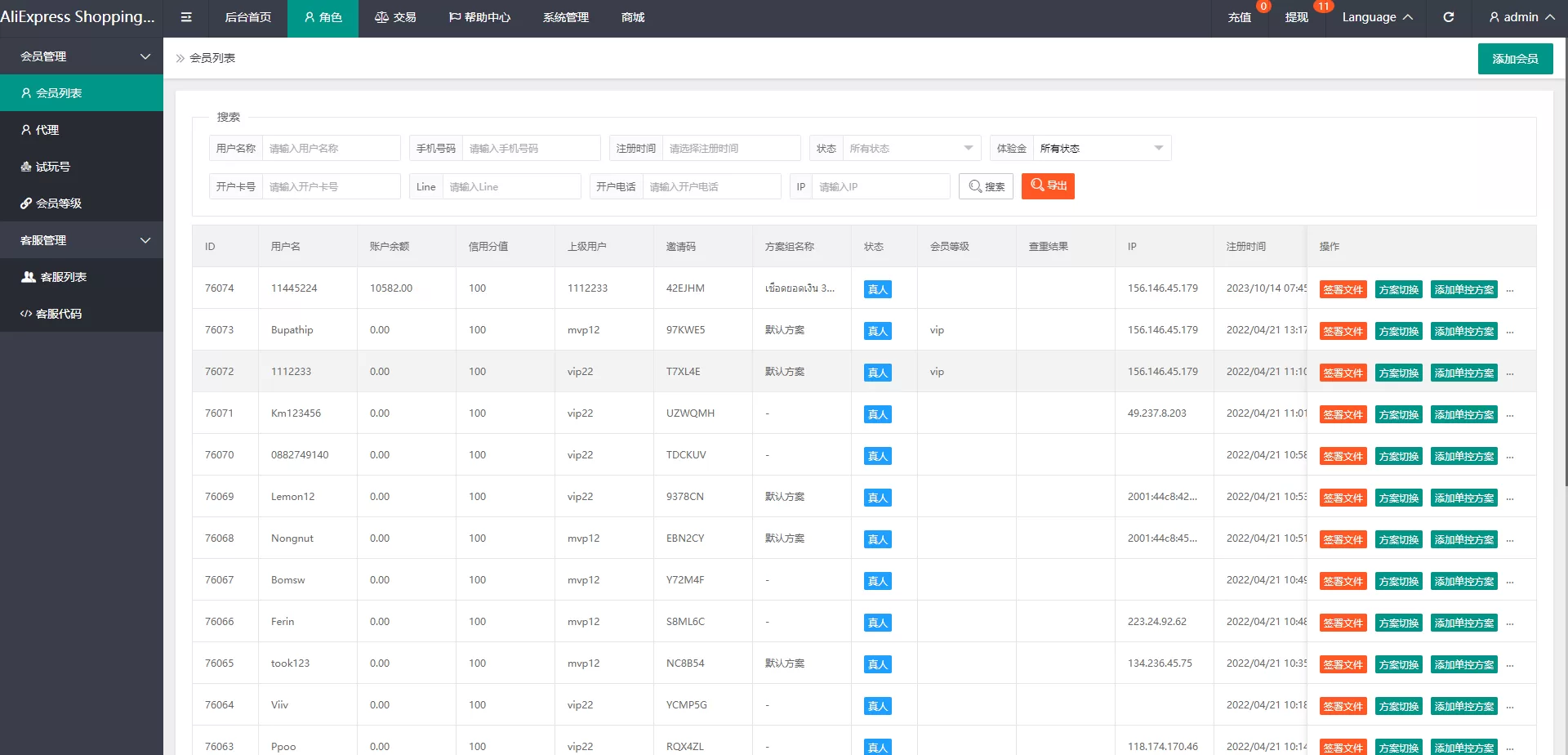Image resolution: width=1568 pixels, height=755 pixels.
Task: Open 客服代码 in the sidebar
Action: 58,314
